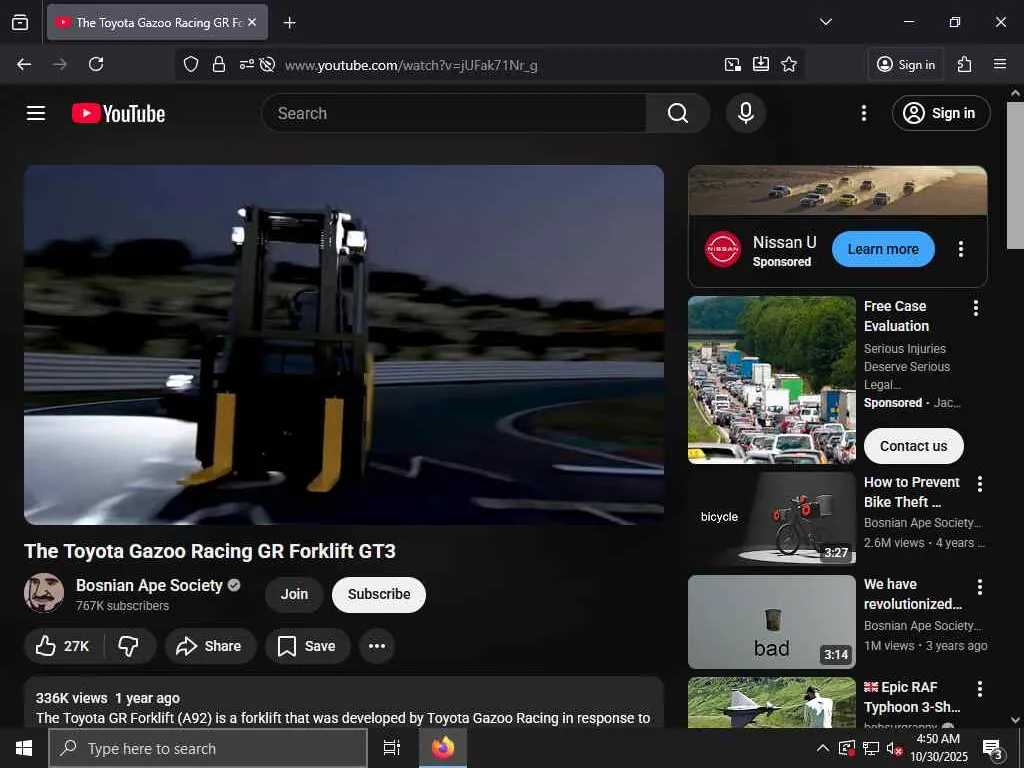The image size is (1024, 768).
Task: Join the Bosnian Ape Society channel
Action: [294, 594]
